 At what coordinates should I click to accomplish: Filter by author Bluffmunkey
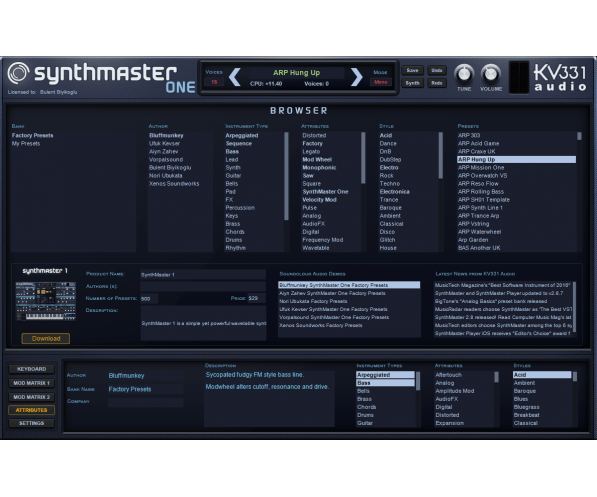point(166,136)
